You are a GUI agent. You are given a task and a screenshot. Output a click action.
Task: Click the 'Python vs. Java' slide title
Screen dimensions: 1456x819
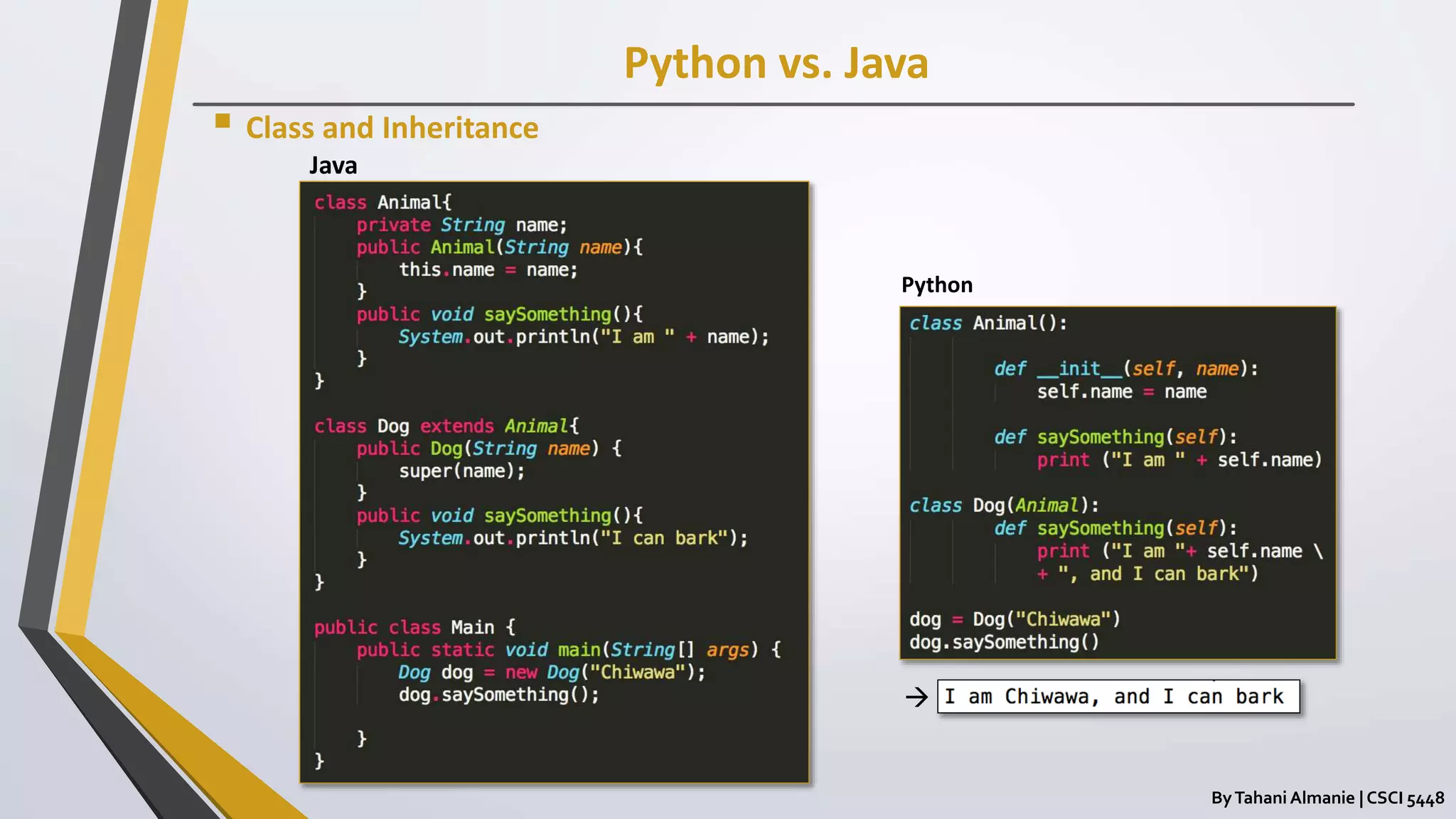coord(776,63)
